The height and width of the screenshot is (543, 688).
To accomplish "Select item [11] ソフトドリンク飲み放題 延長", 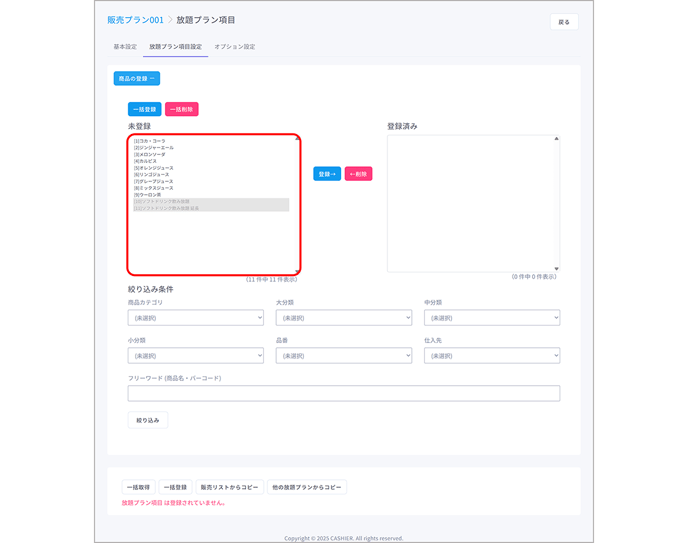I will tap(211, 208).
